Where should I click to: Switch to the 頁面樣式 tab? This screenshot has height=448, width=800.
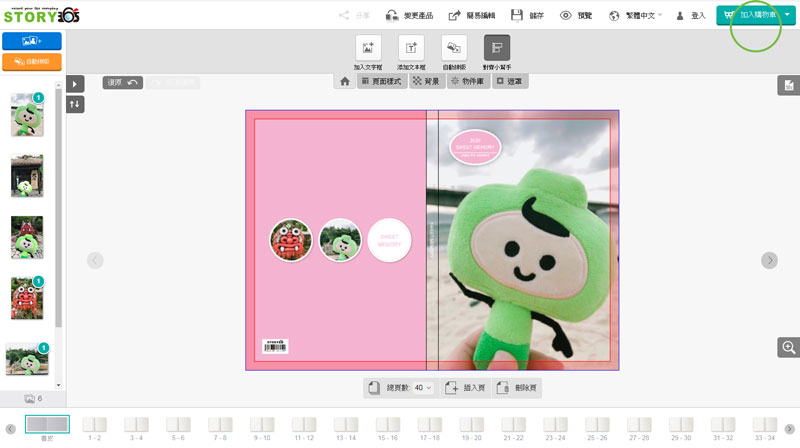pos(381,81)
